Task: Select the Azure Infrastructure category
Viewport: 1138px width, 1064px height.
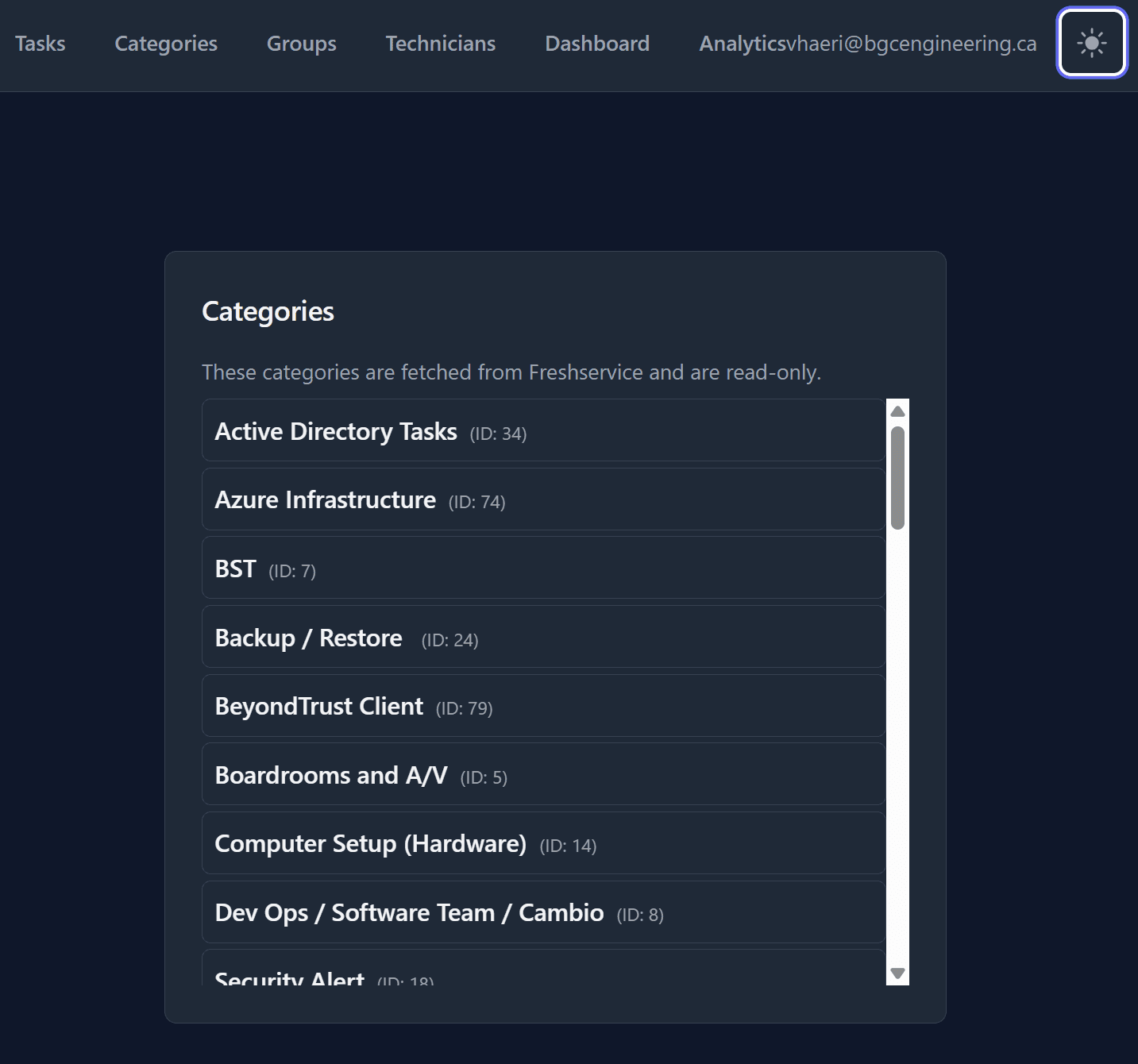Action: [x=543, y=499]
